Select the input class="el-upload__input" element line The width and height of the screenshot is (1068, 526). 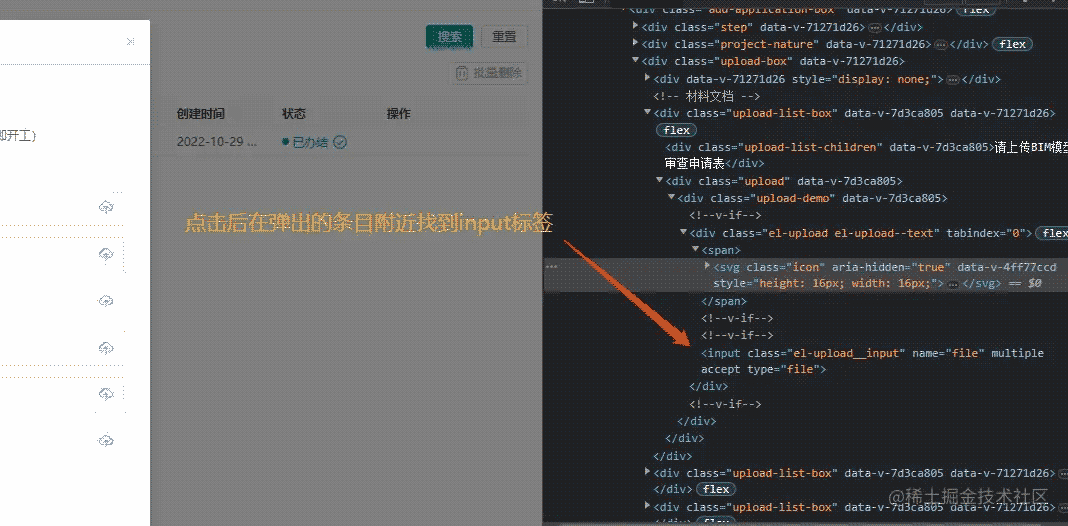tap(872, 361)
